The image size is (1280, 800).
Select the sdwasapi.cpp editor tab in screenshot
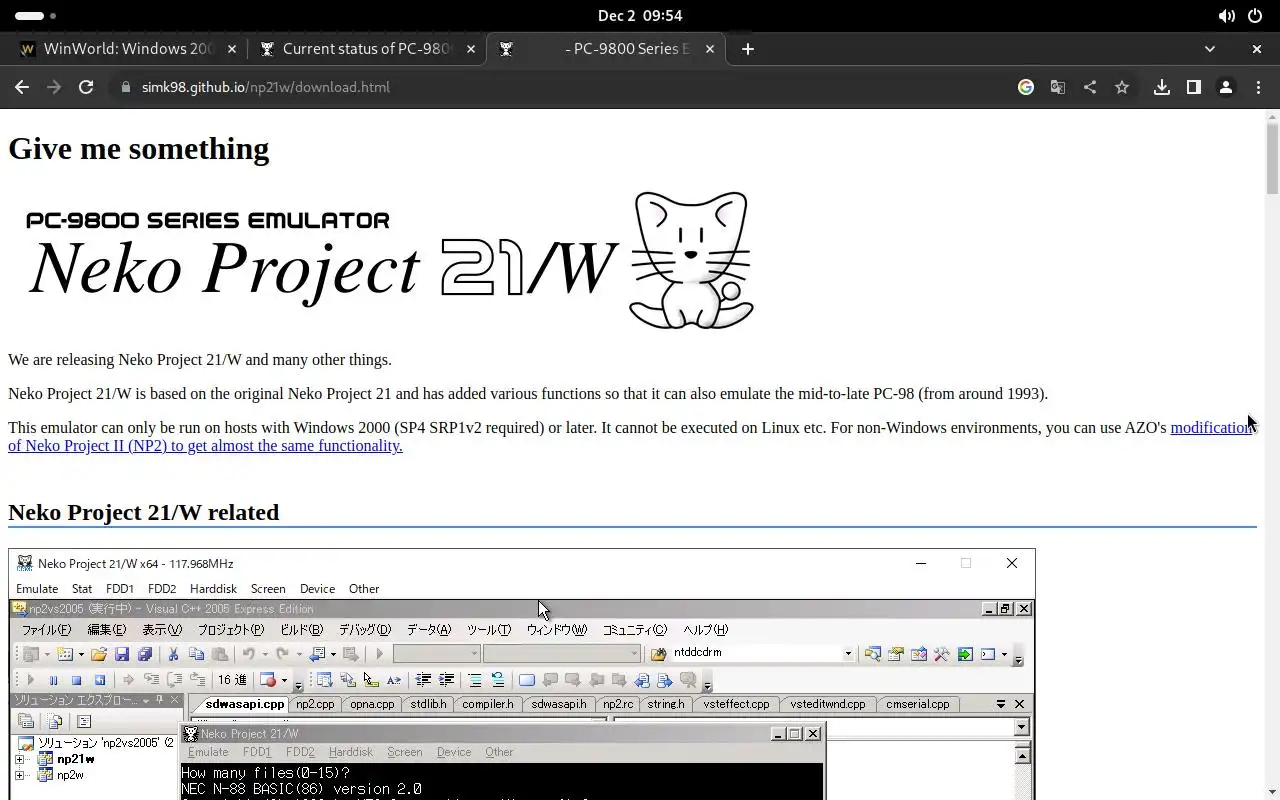[x=245, y=704]
